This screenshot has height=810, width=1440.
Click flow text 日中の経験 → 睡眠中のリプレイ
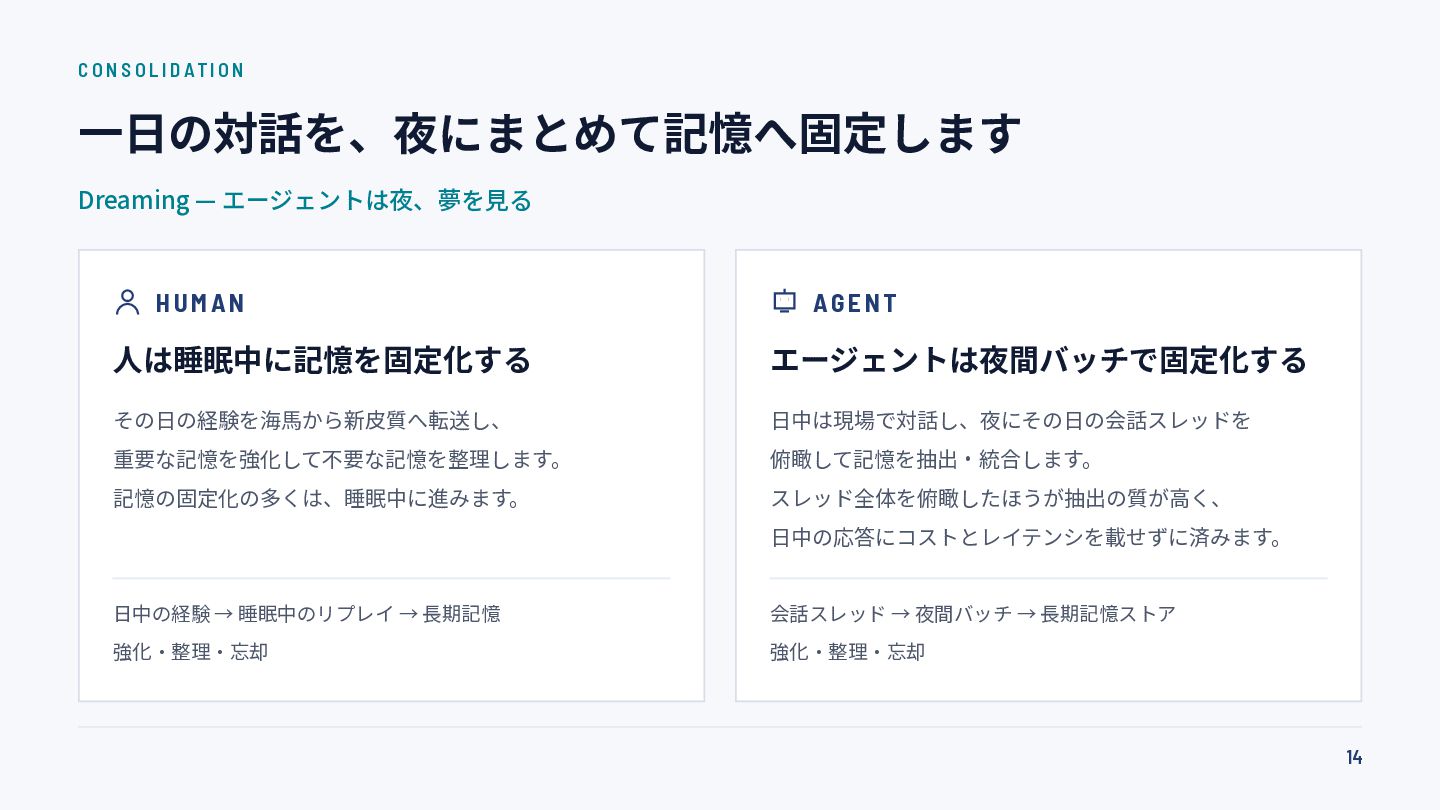[x=307, y=613]
